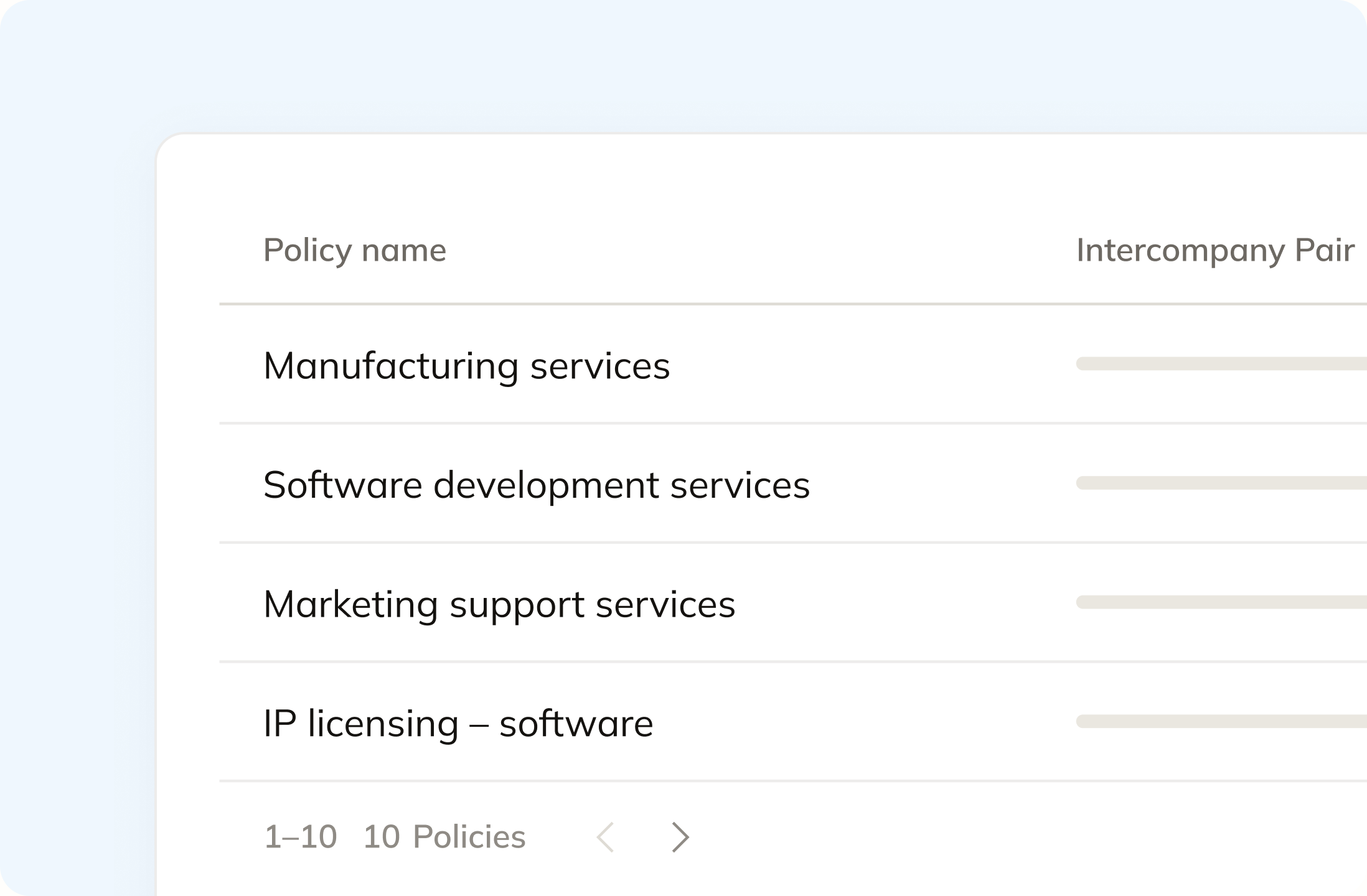The height and width of the screenshot is (896, 1367).
Task: Click the 10 Policies count label
Action: tap(444, 836)
